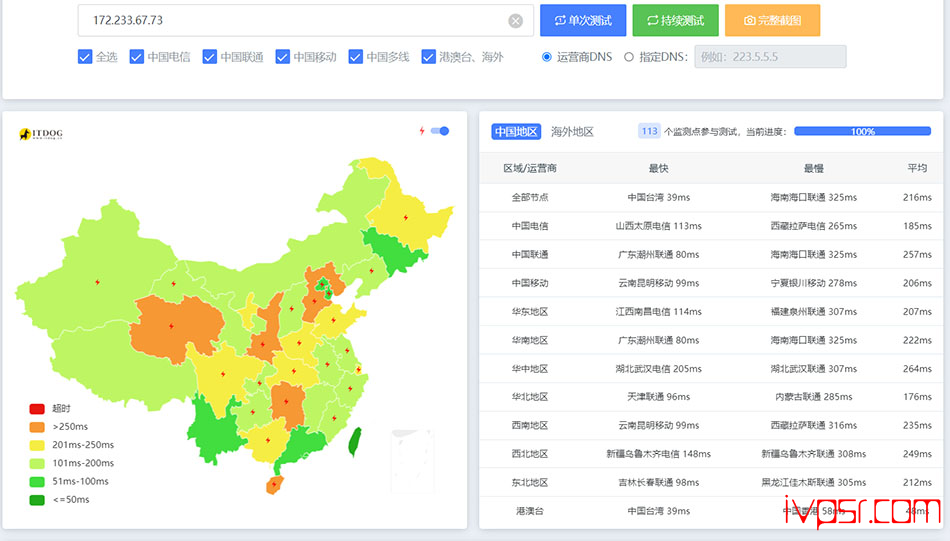This screenshot has height=541, width=950.
Task: Click the 100% progress bar
Action: [862, 131]
